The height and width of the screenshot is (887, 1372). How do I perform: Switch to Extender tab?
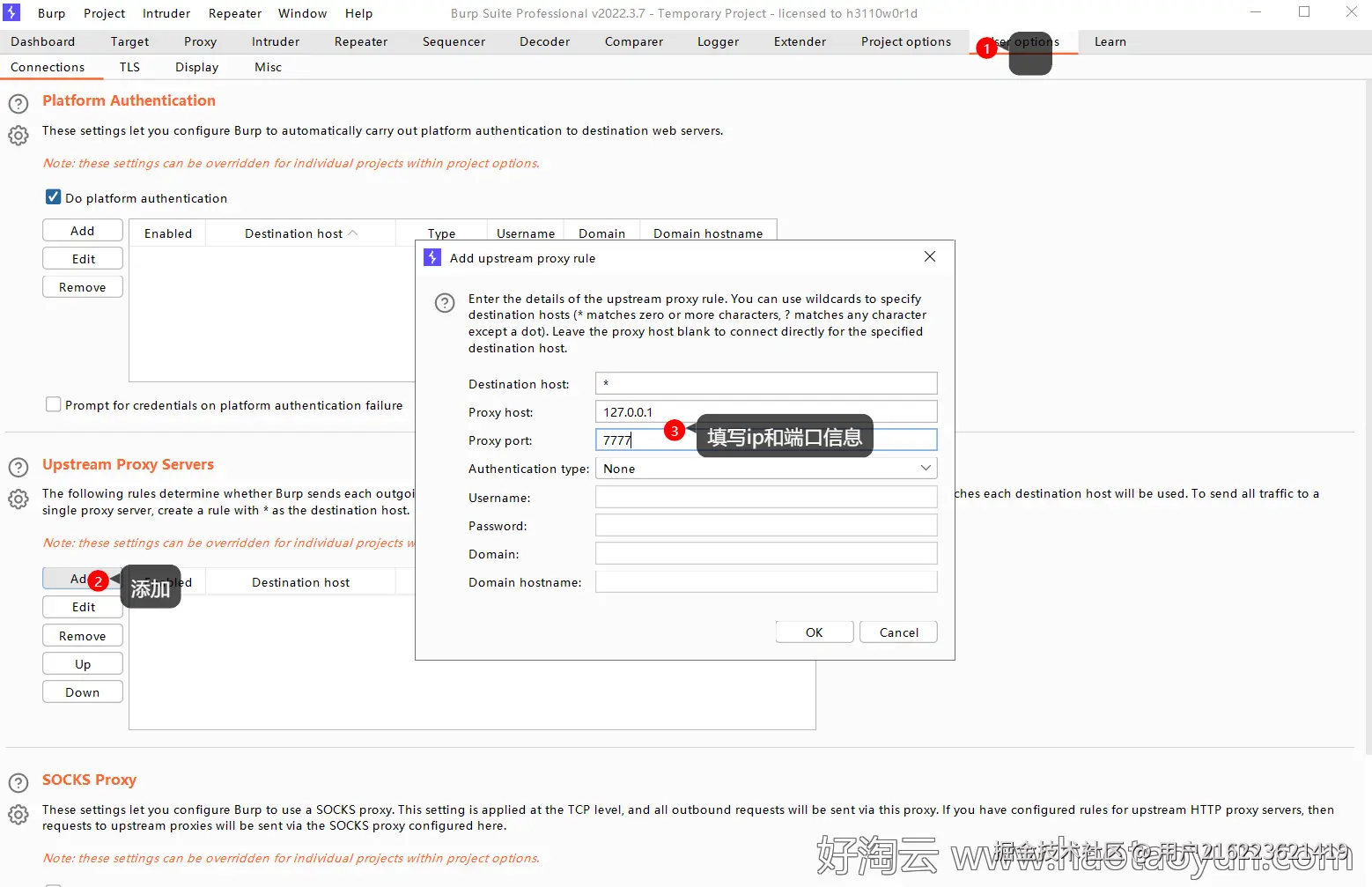(800, 41)
